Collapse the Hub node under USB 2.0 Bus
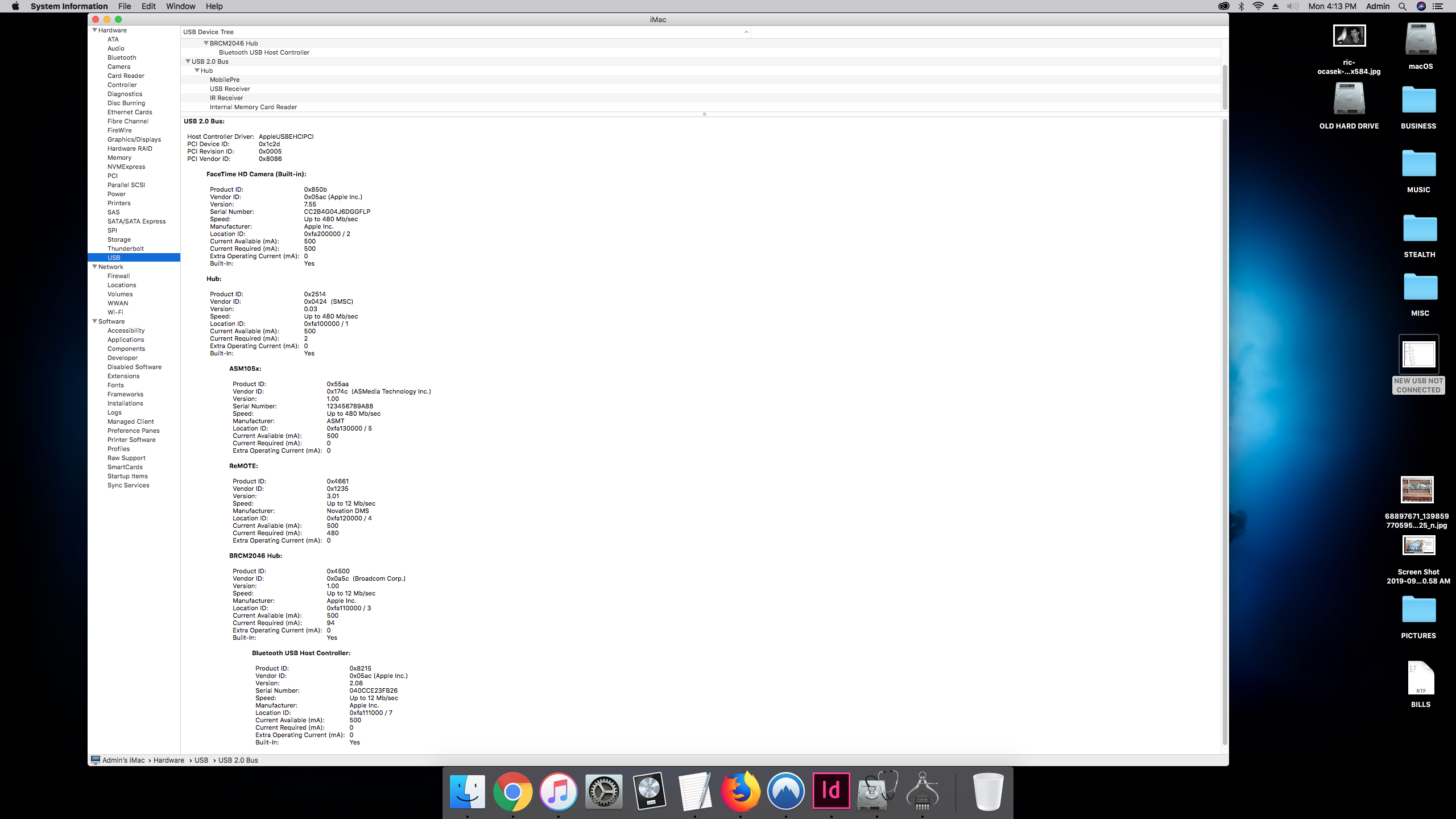The height and width of the screenshot is (819, 1456). 197,71
